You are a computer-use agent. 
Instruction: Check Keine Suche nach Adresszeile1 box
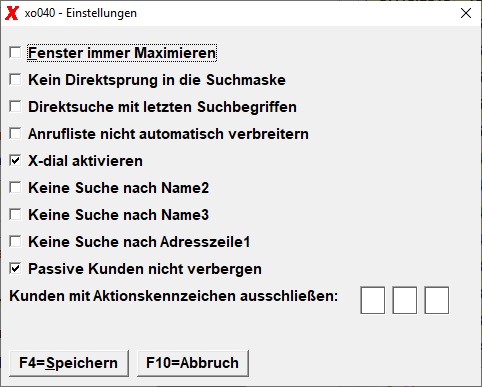tap(15, 242)
